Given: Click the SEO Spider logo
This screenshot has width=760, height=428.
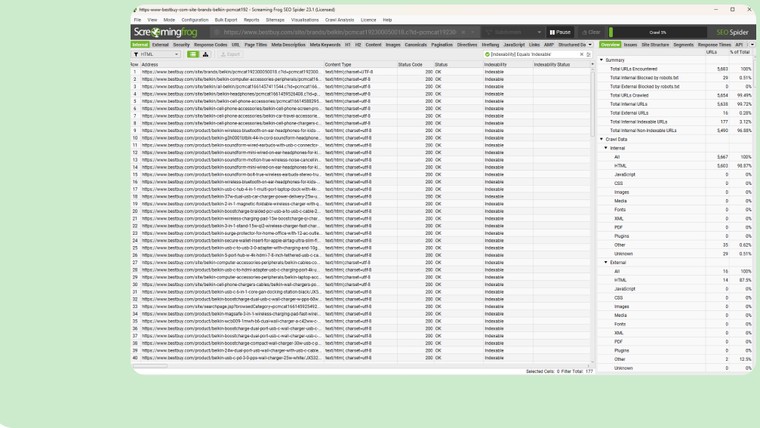Looking at the screenshot, I should tap(732, 32).
